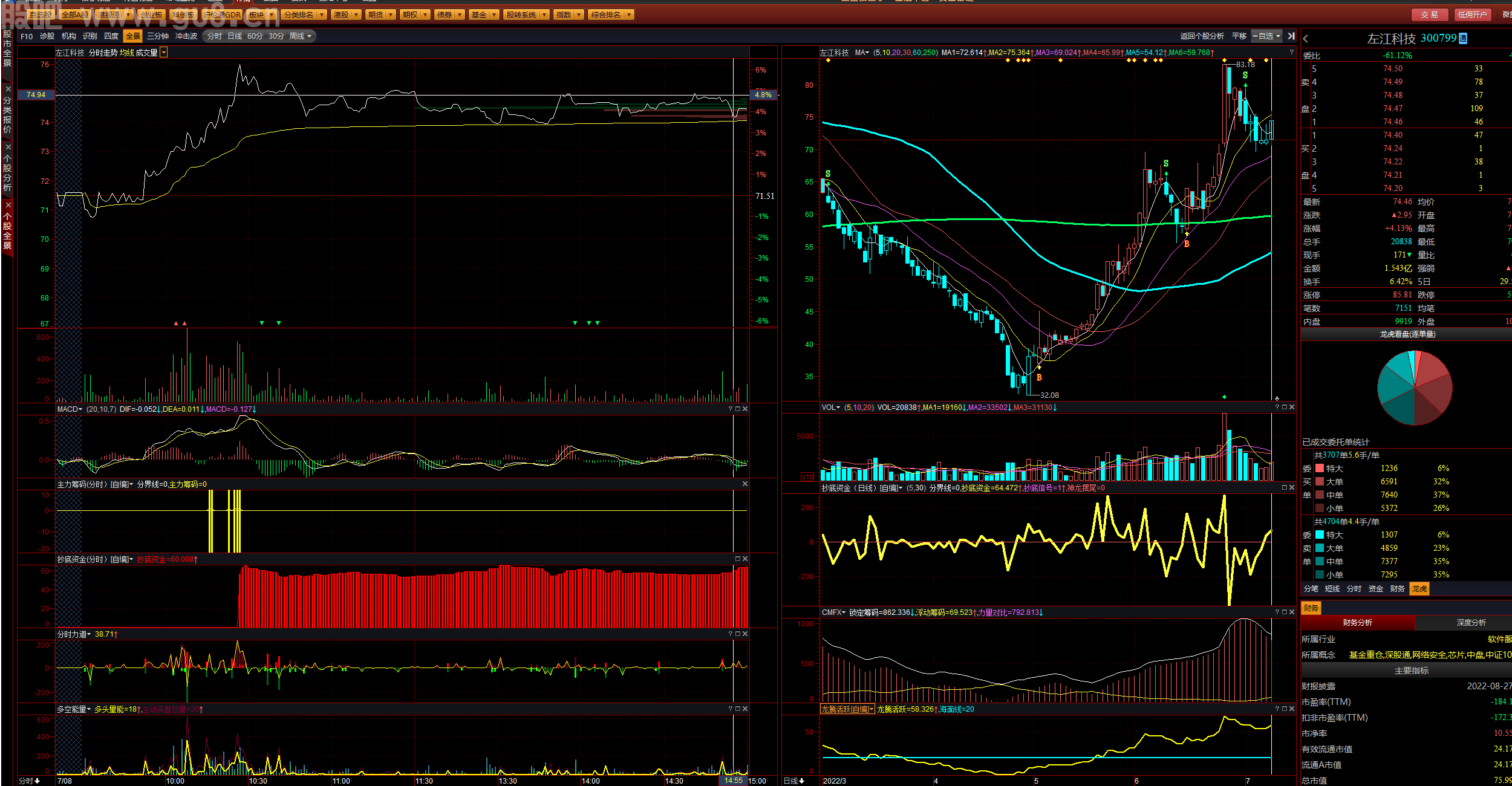Open the 股市全景 sidebar tab

point(7,48)
